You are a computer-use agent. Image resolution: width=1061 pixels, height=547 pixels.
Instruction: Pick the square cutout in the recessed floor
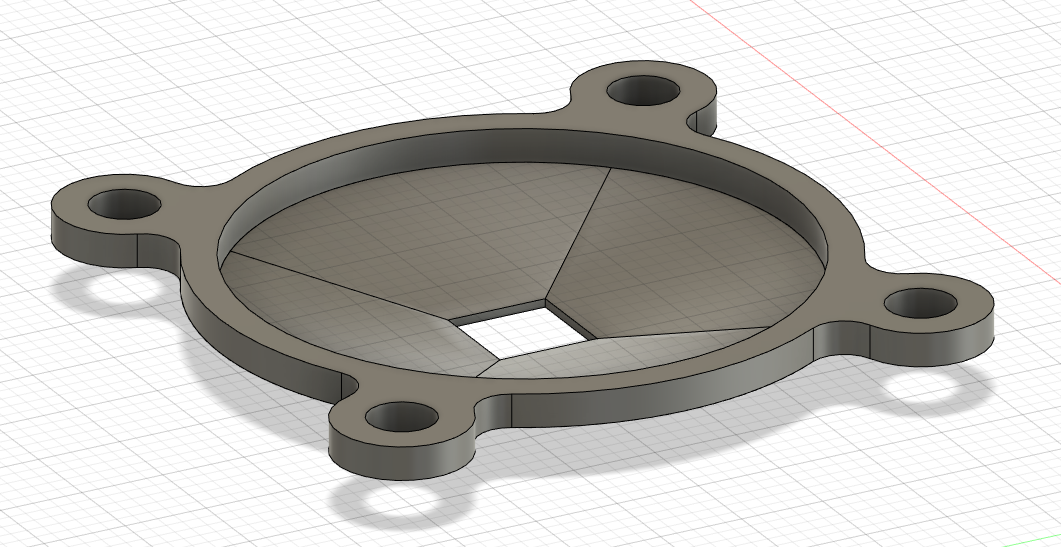520,330
